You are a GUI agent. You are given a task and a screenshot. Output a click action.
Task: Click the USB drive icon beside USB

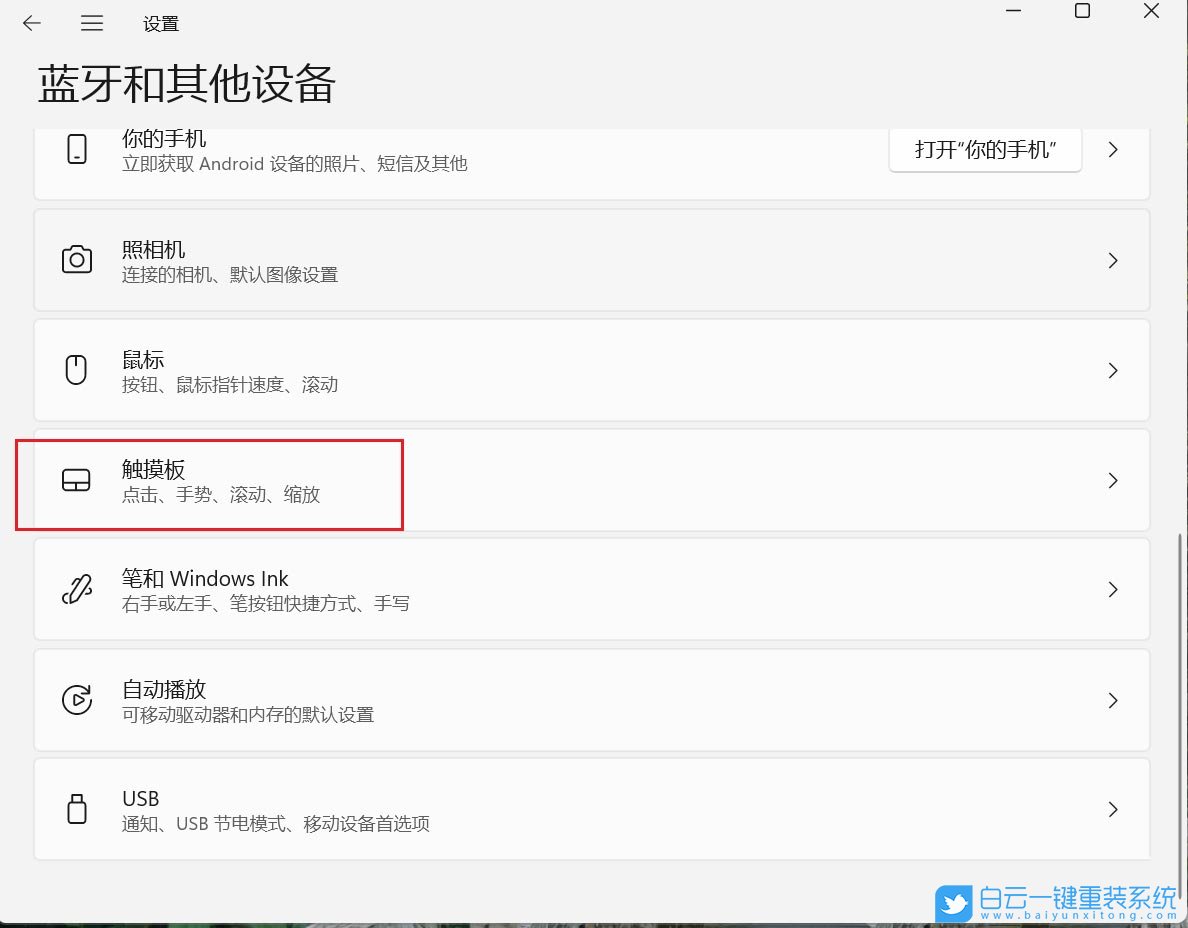point(75,809)
